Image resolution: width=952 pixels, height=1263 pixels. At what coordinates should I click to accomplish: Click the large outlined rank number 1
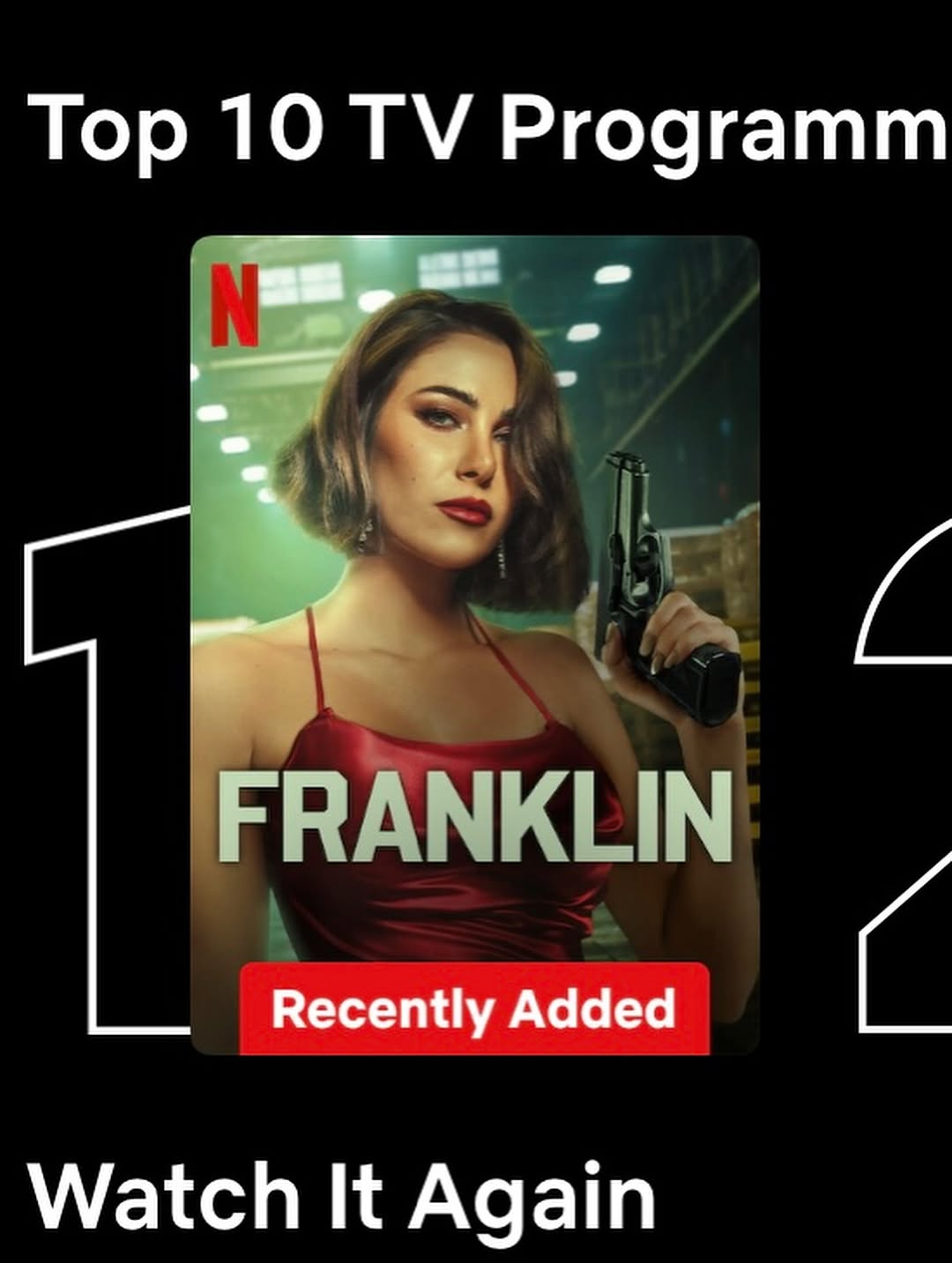coord(107,769)
